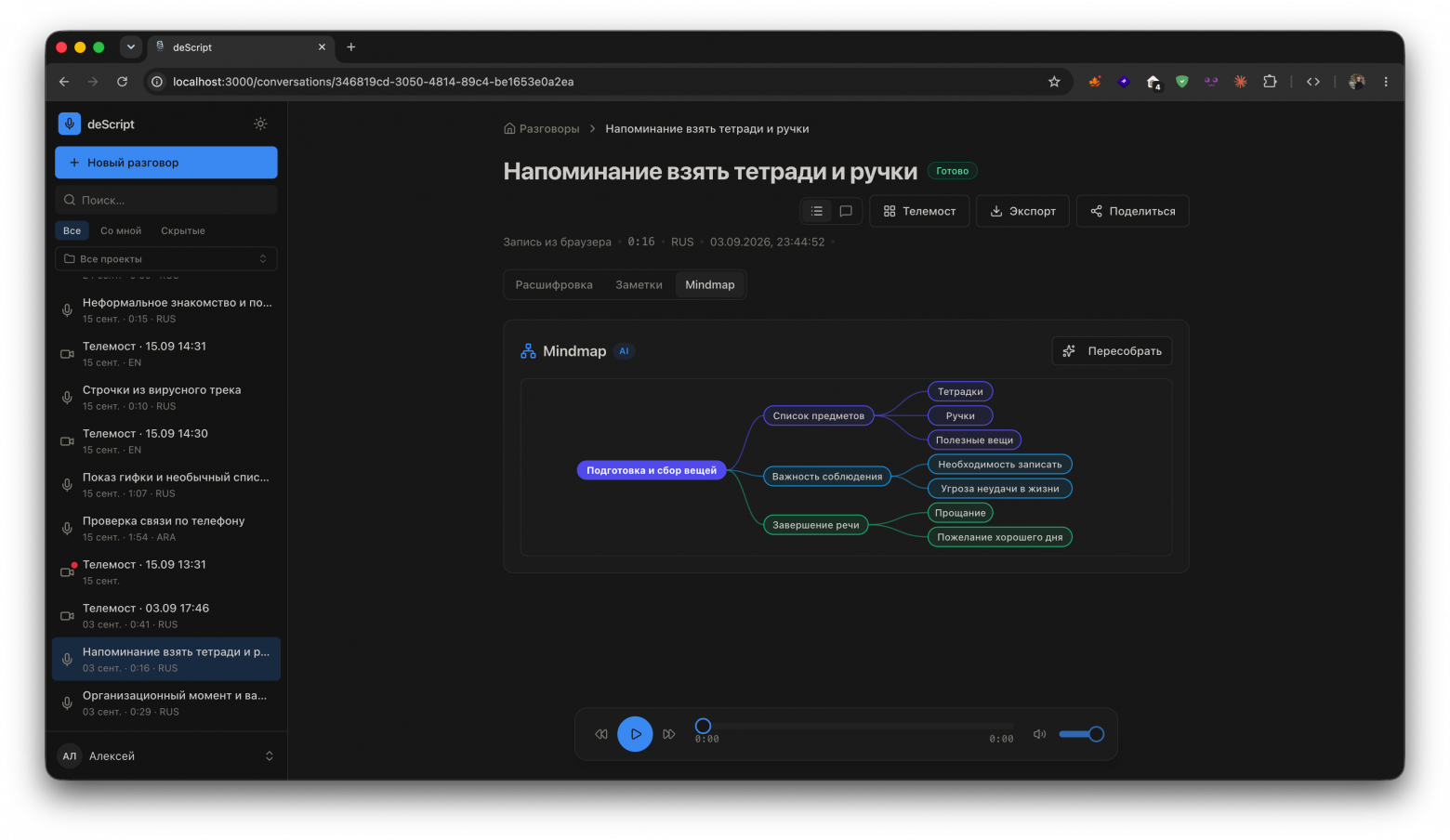1450x840 pixels.
Task: Click the Угроза неудачи в жизни node
Action: click(x=1000, y=489)
